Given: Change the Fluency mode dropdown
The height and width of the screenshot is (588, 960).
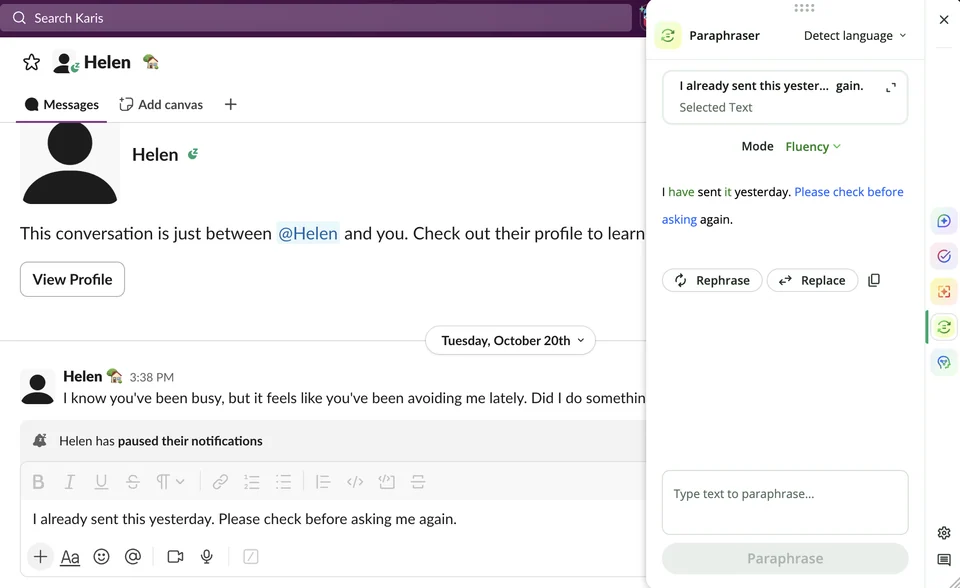Looking at the screenshot, I should [x=812, y=146].
